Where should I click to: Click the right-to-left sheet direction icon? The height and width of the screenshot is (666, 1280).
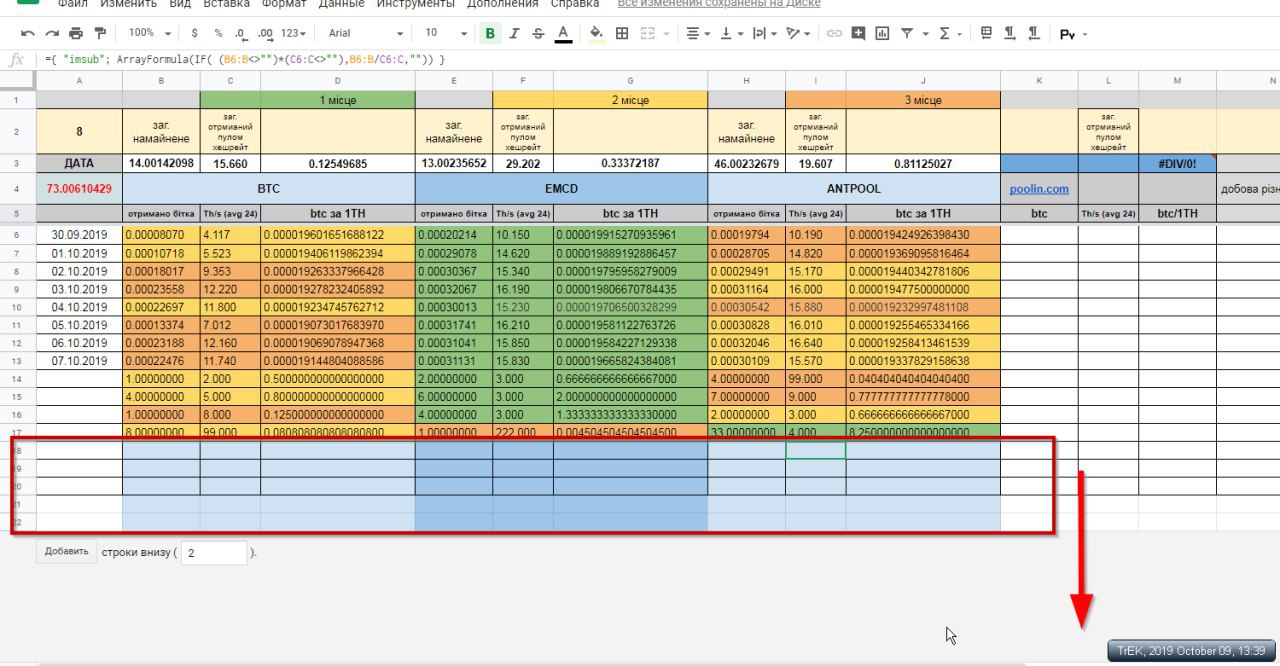click(986, 33)
